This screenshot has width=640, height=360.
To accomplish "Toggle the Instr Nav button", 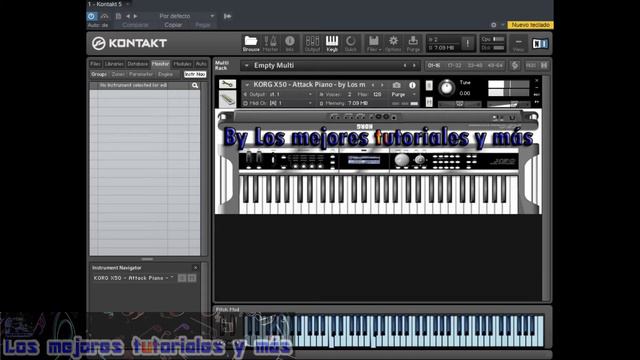I will 195,74.
